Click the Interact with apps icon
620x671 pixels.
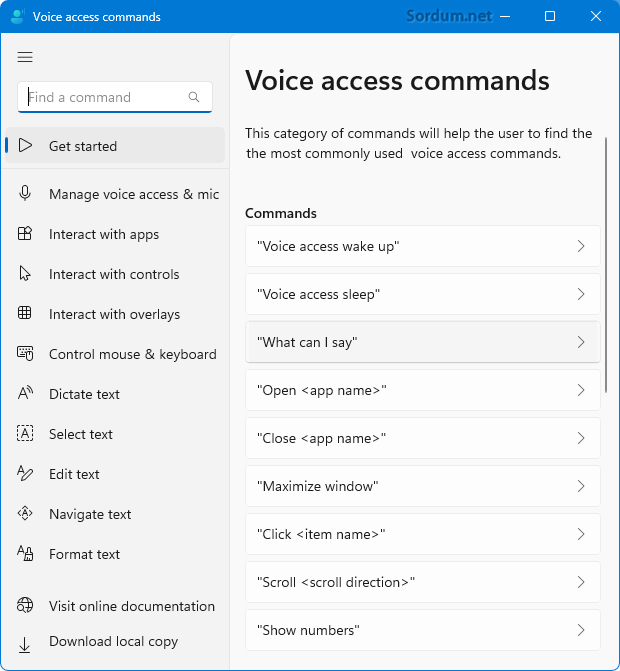click(25, 234)
